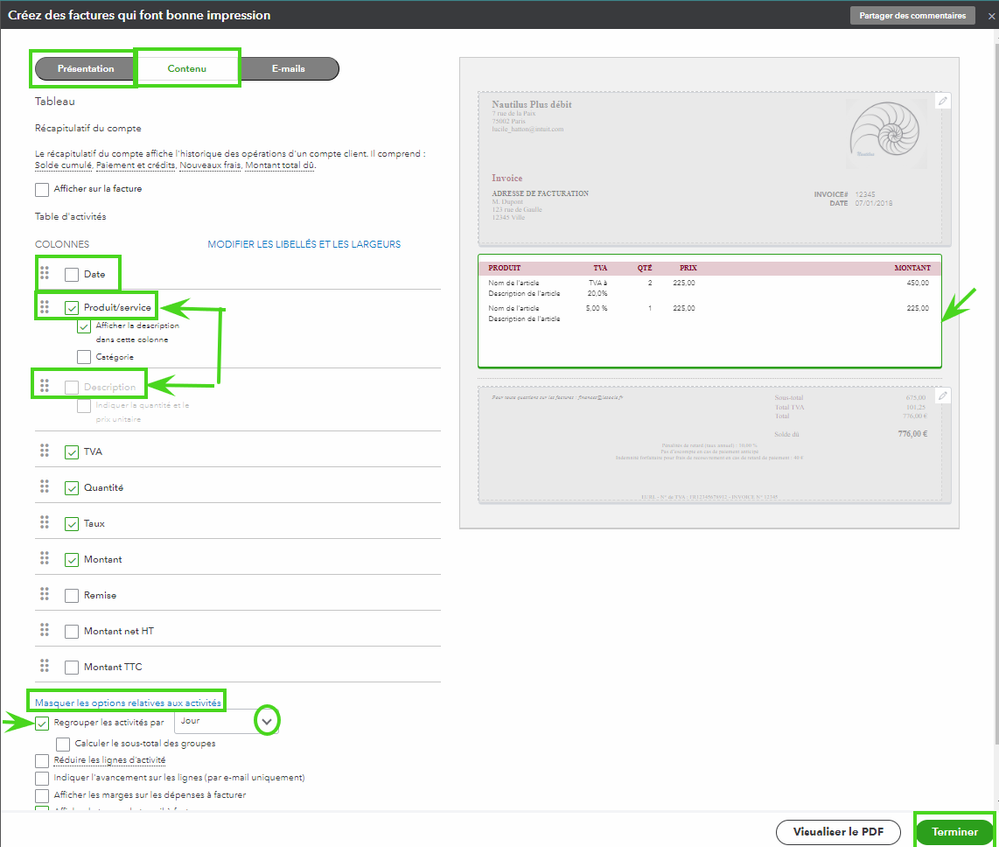Viewport: 999px width, 847px height.
Task: Check Afficher les marges sur les dépenses
Action: pyautogui.click(x=42, y=795)
